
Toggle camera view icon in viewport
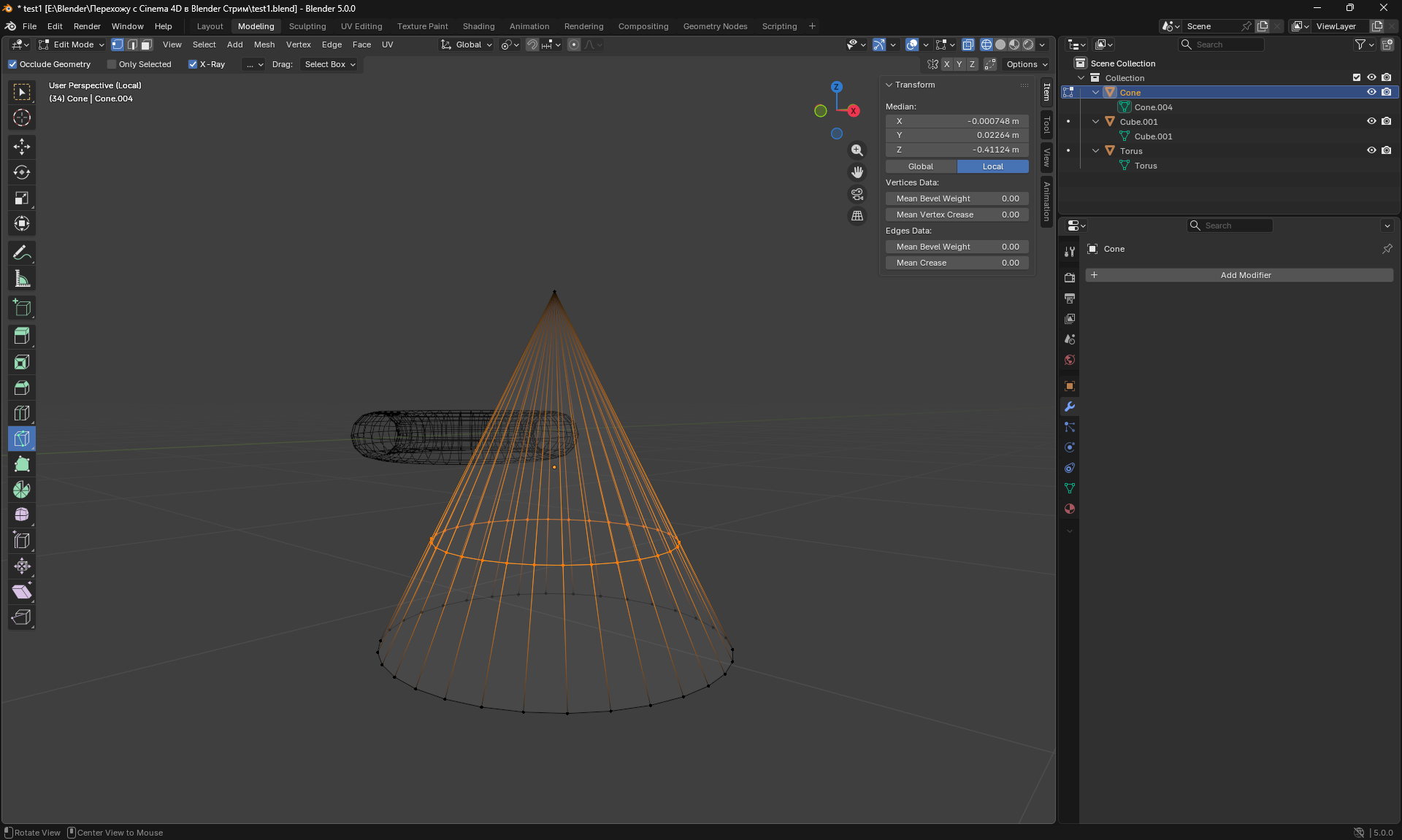pos(857,194)
